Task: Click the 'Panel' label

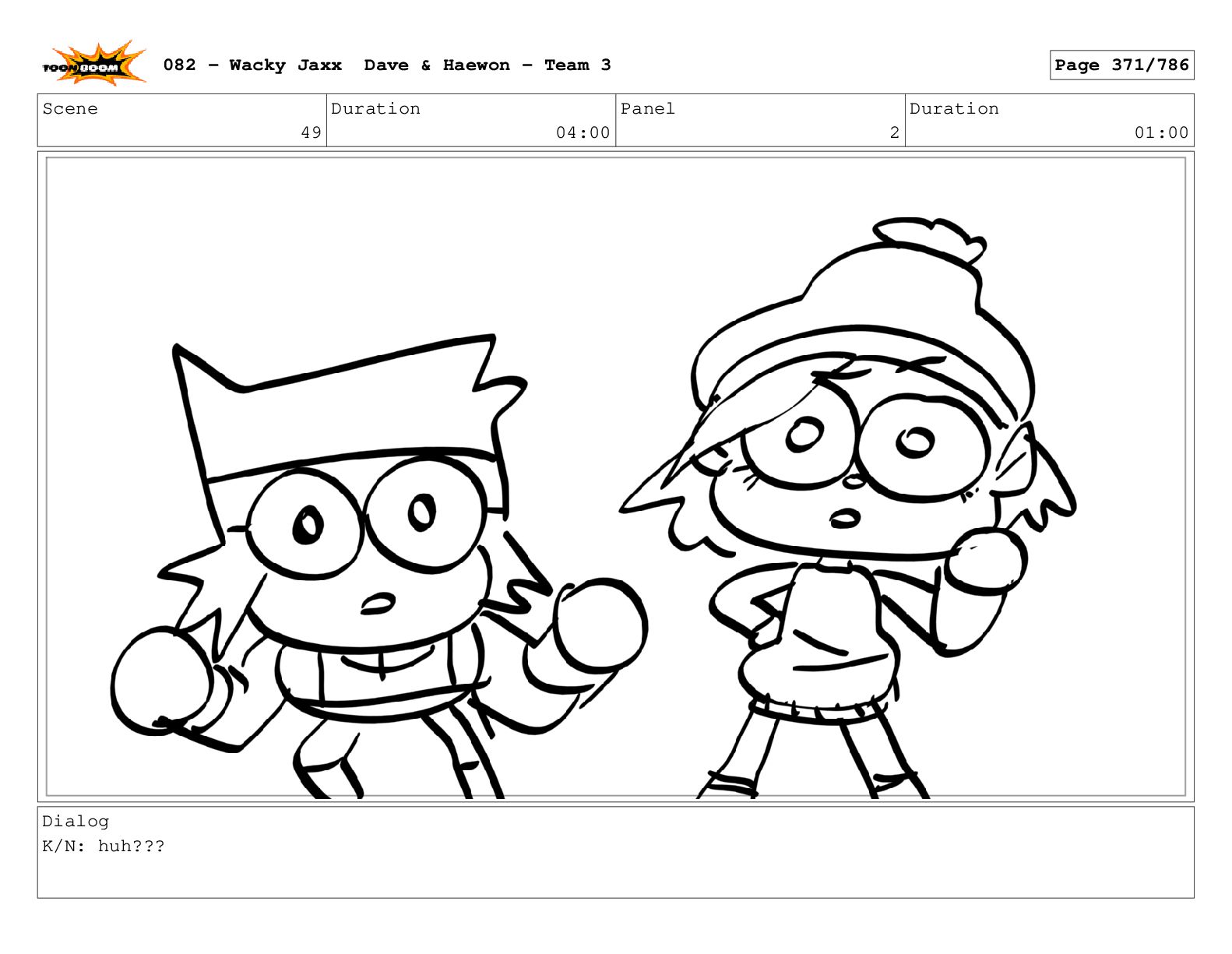Action: click(x=648, y=109)
